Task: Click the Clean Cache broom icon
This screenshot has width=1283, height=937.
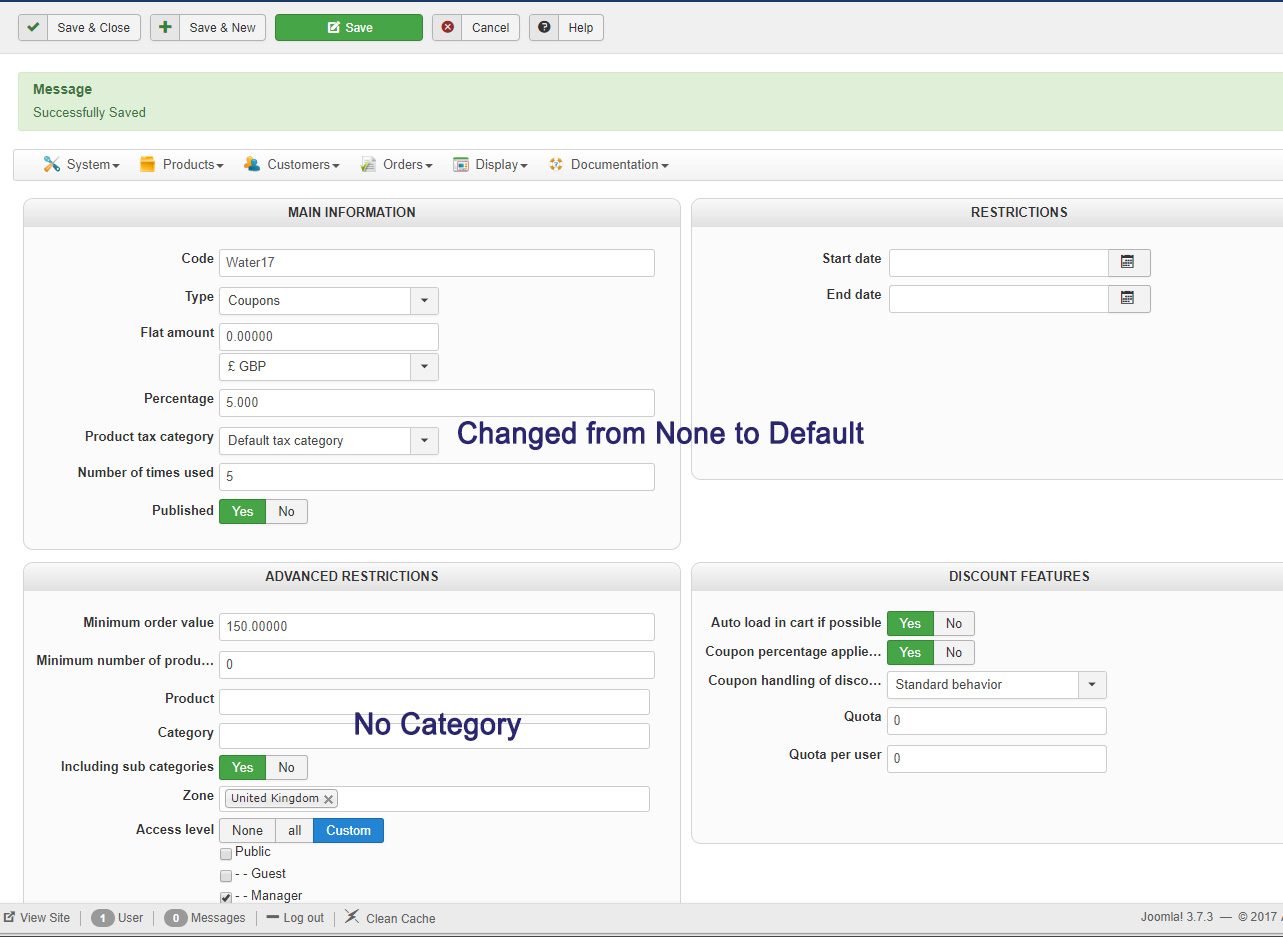Action: [352, 916]
